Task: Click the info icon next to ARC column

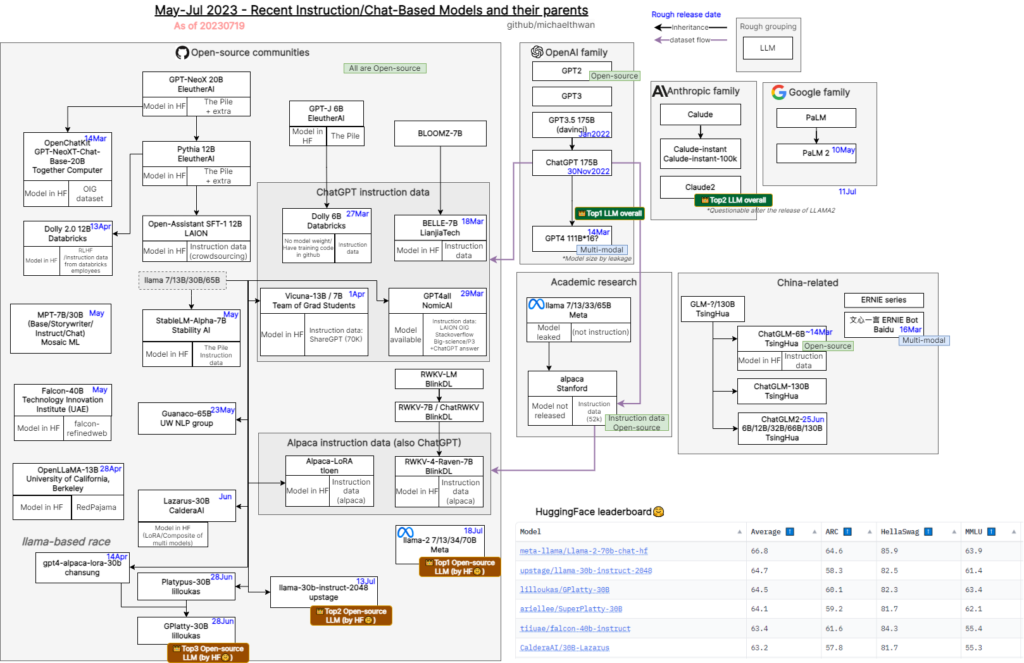Action: (847, 532)
